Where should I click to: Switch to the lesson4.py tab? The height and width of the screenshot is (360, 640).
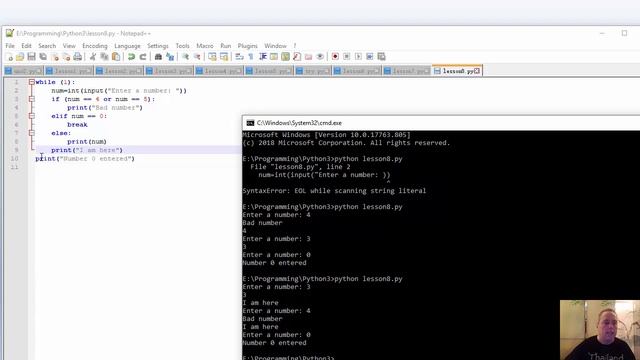[x=219, y=71]
